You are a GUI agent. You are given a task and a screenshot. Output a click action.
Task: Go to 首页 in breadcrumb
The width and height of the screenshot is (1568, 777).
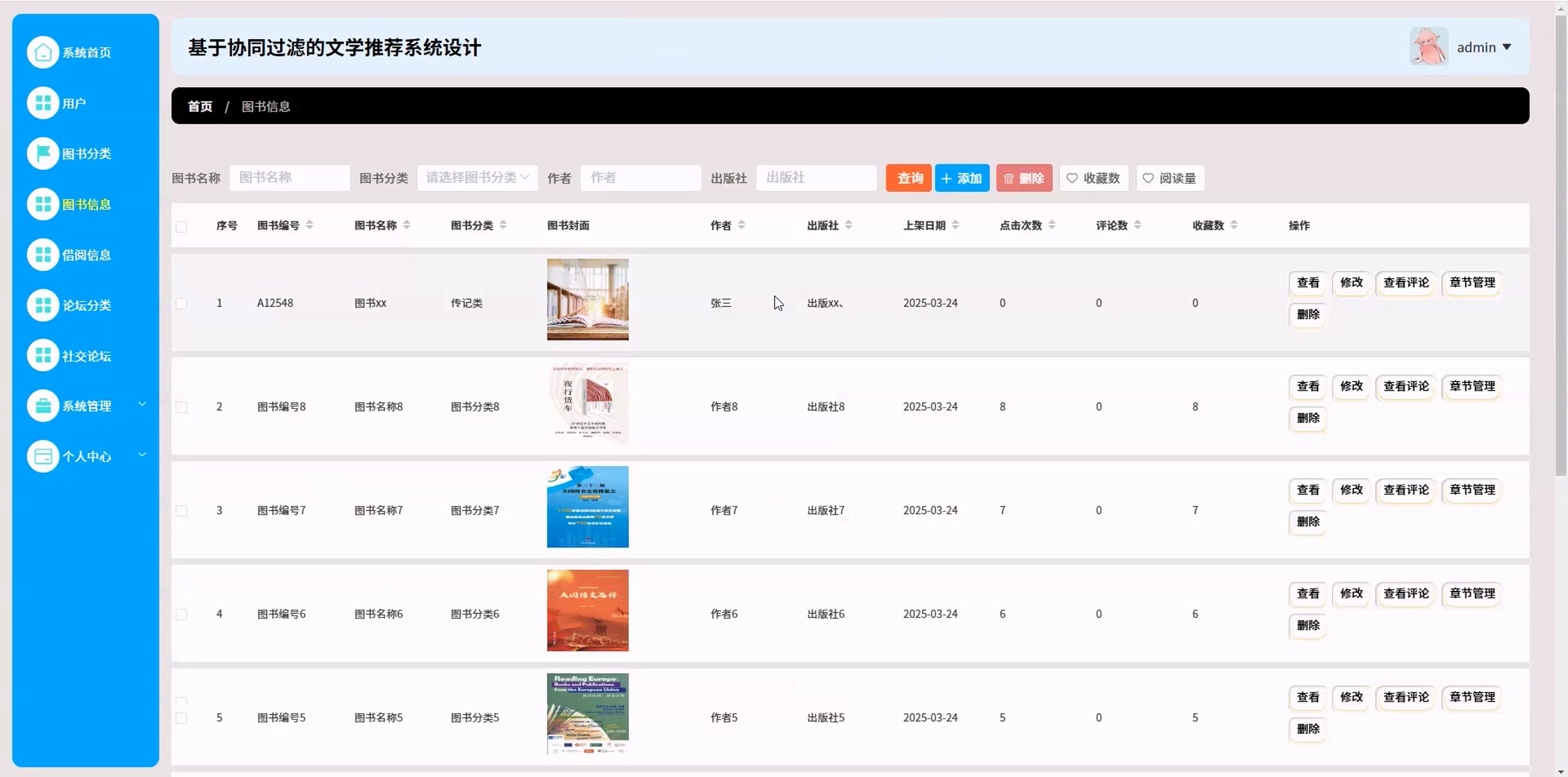(x=200, y=107)
